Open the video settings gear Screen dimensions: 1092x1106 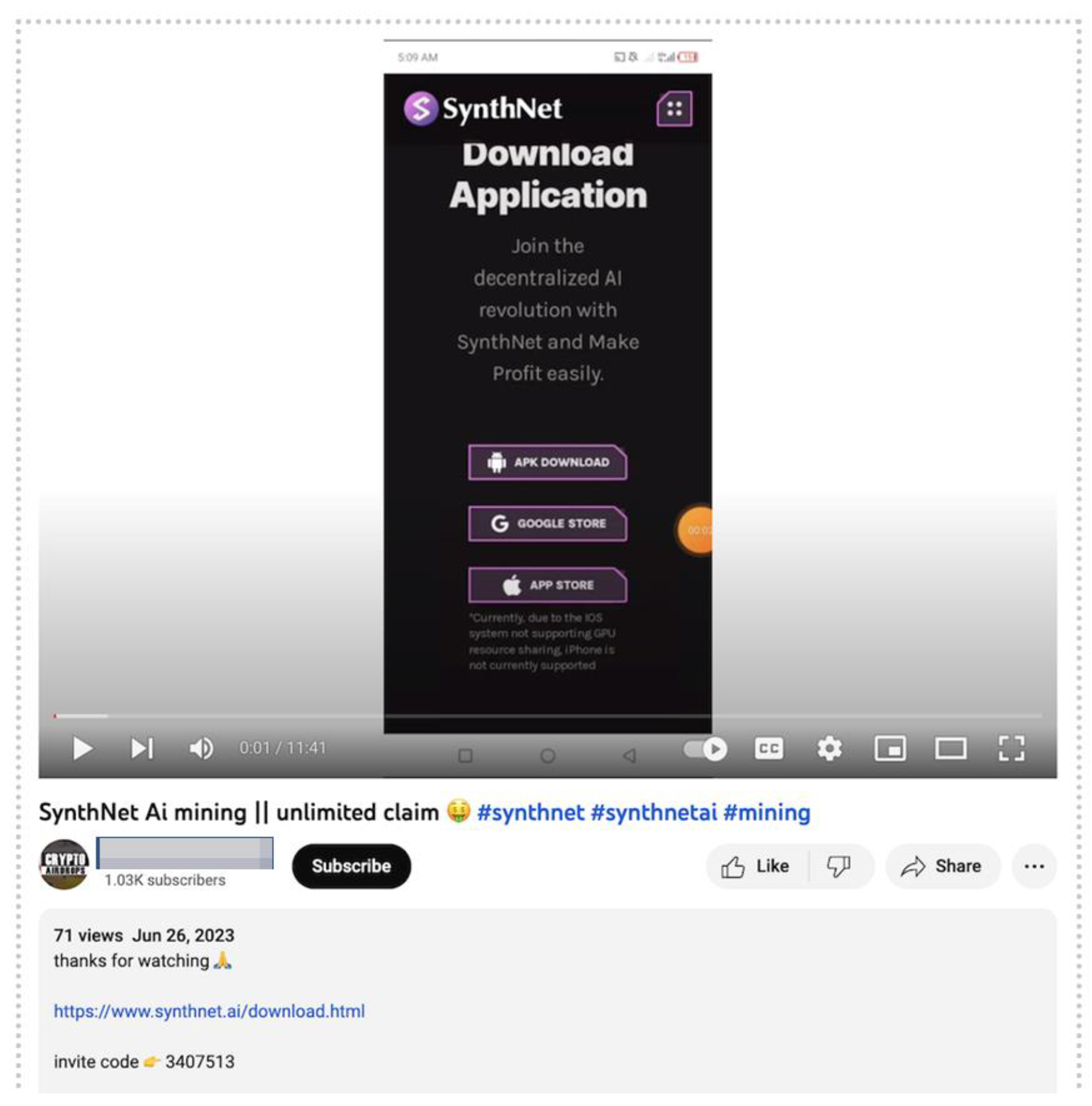click(x=830, y=748)
